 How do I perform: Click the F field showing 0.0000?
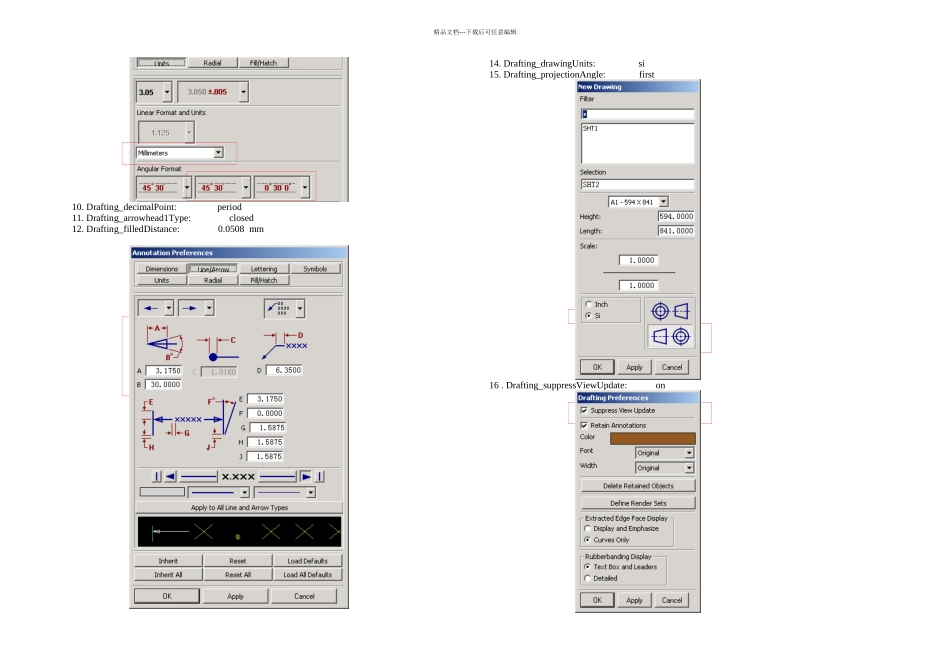[x=265, y=413]
